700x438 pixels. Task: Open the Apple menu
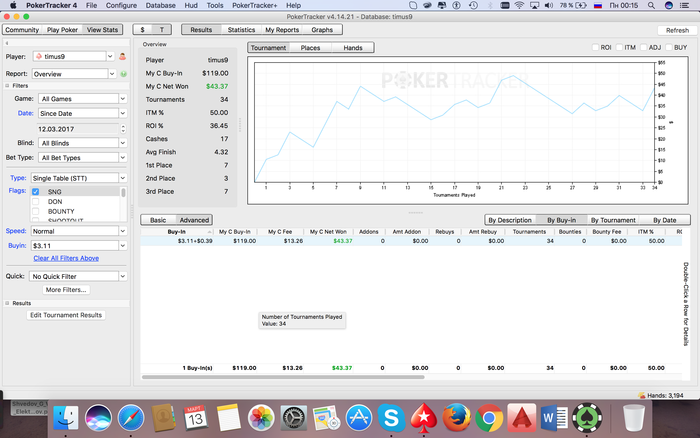[13, 5]
